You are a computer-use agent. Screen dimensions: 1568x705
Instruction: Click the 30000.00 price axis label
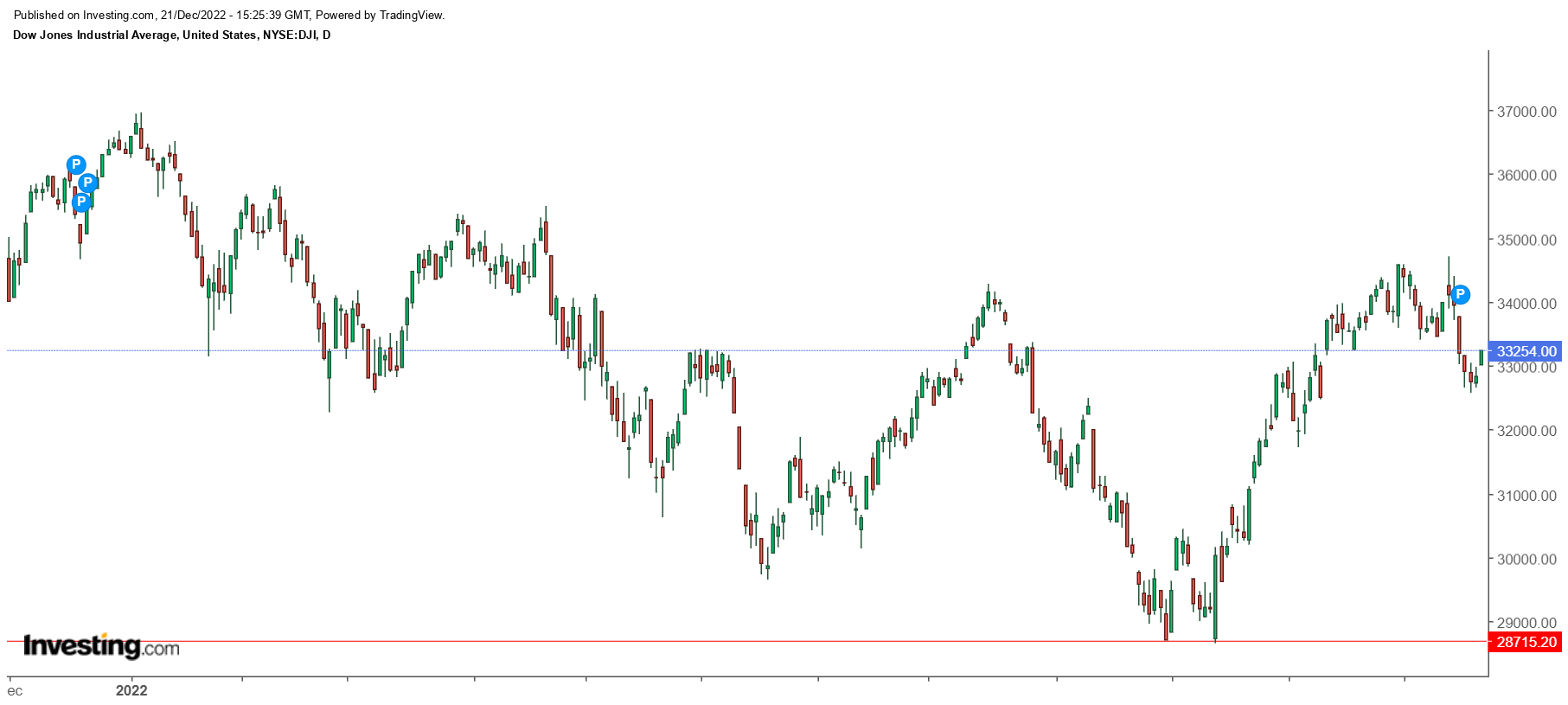click(x=1526, y=559)
